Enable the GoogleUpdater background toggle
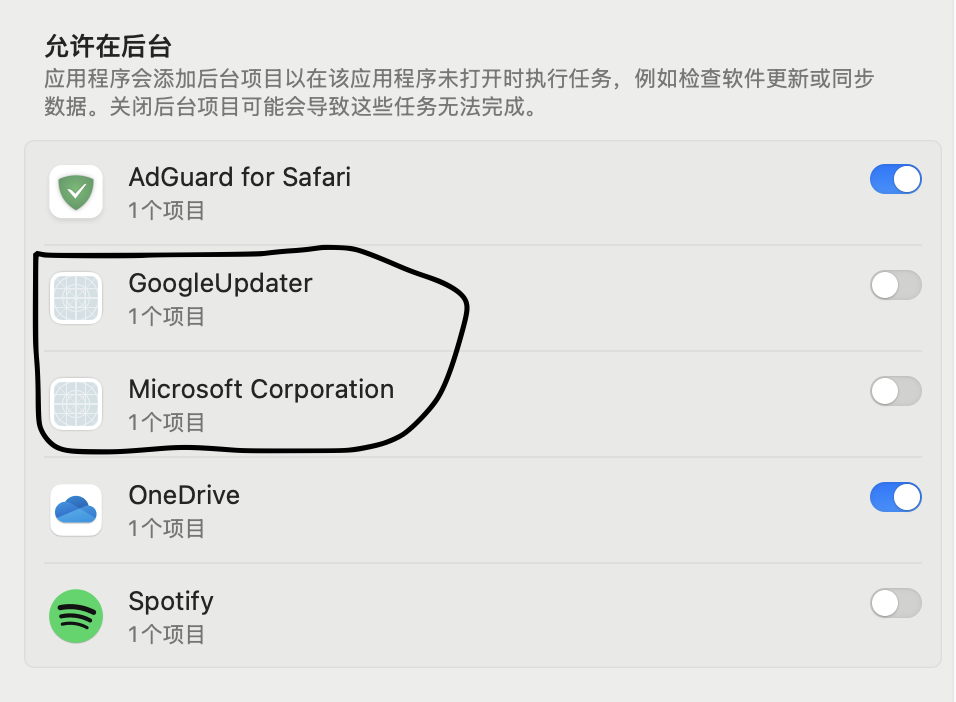Screen dimensions: 956x702 pyautogui.click(x=895, y=286)
